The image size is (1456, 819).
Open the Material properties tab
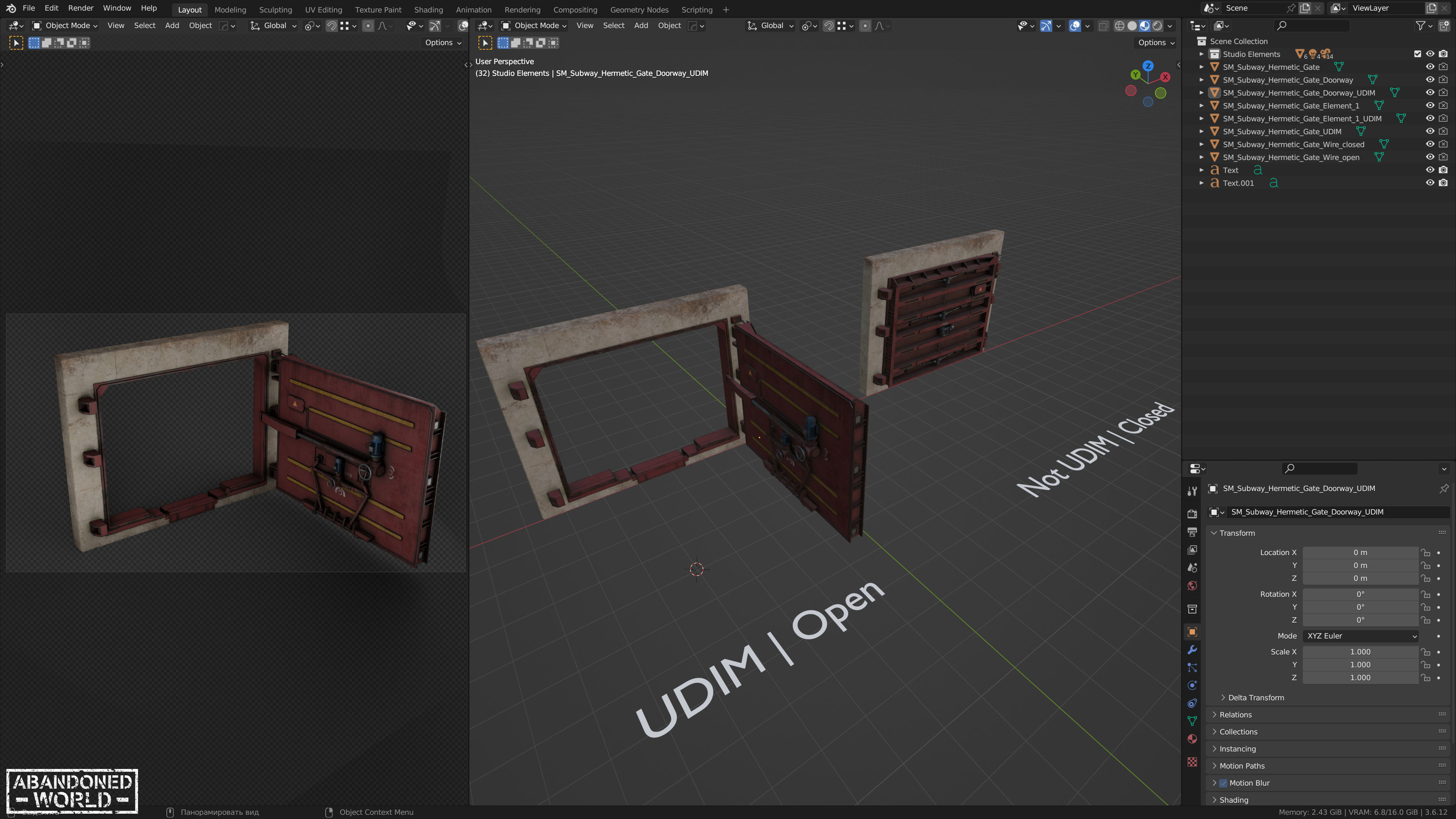click(1192, 739)
